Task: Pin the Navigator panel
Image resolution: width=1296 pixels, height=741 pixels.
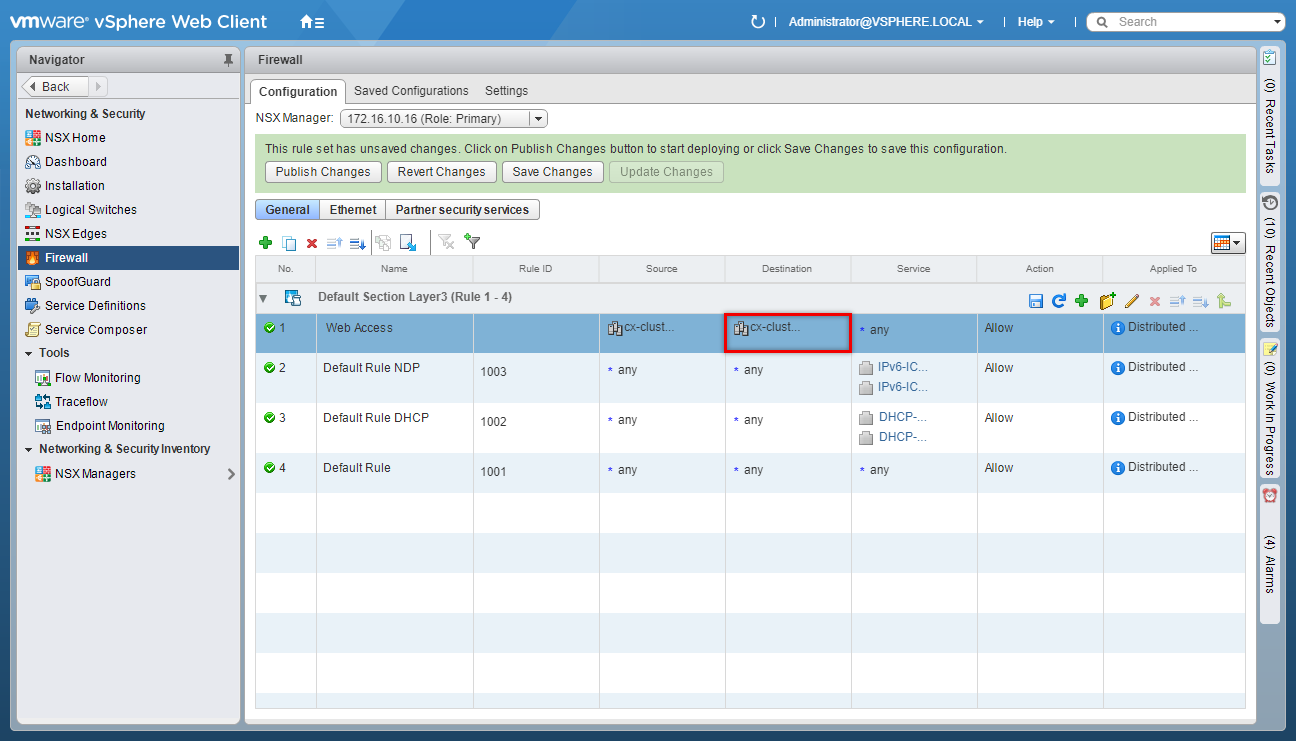Action: [x=228, y=60]
